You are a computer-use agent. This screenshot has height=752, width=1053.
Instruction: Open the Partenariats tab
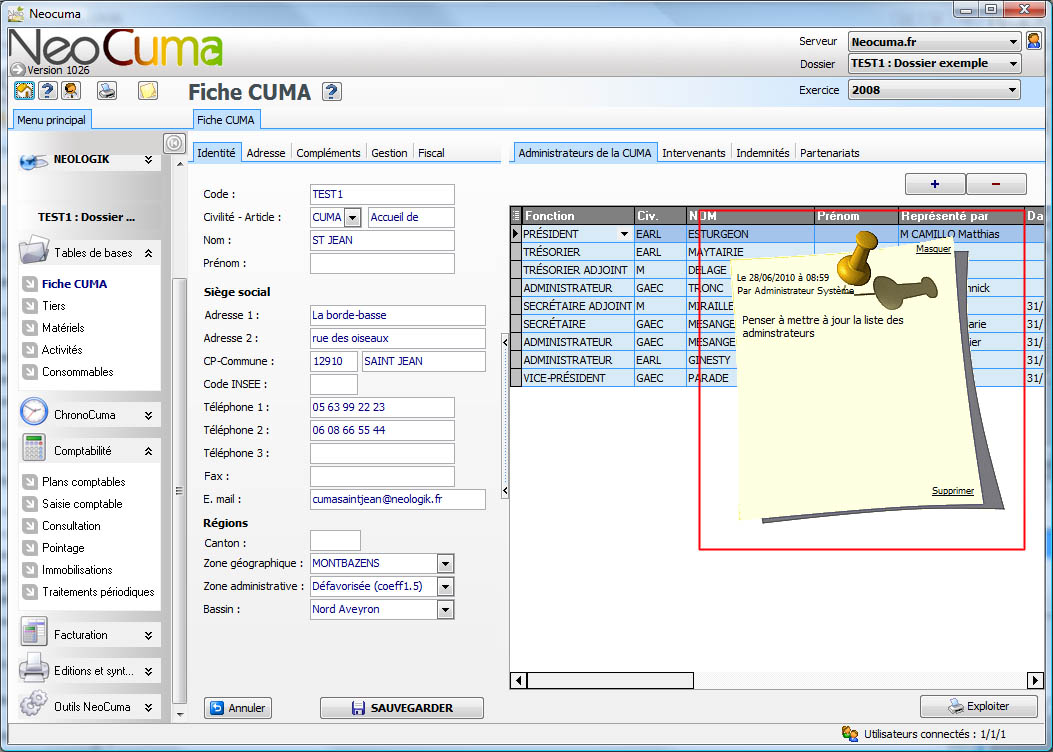point(830,153)
